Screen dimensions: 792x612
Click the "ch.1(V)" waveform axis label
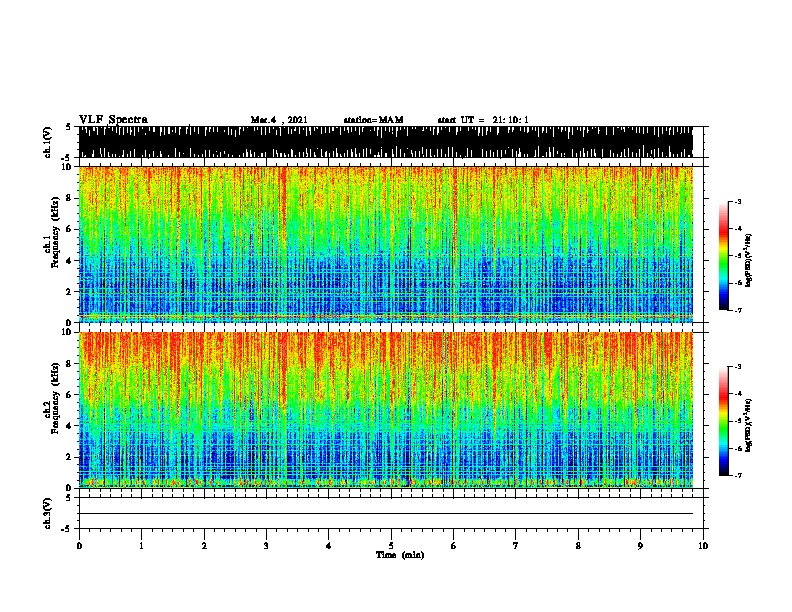(47, 142)
